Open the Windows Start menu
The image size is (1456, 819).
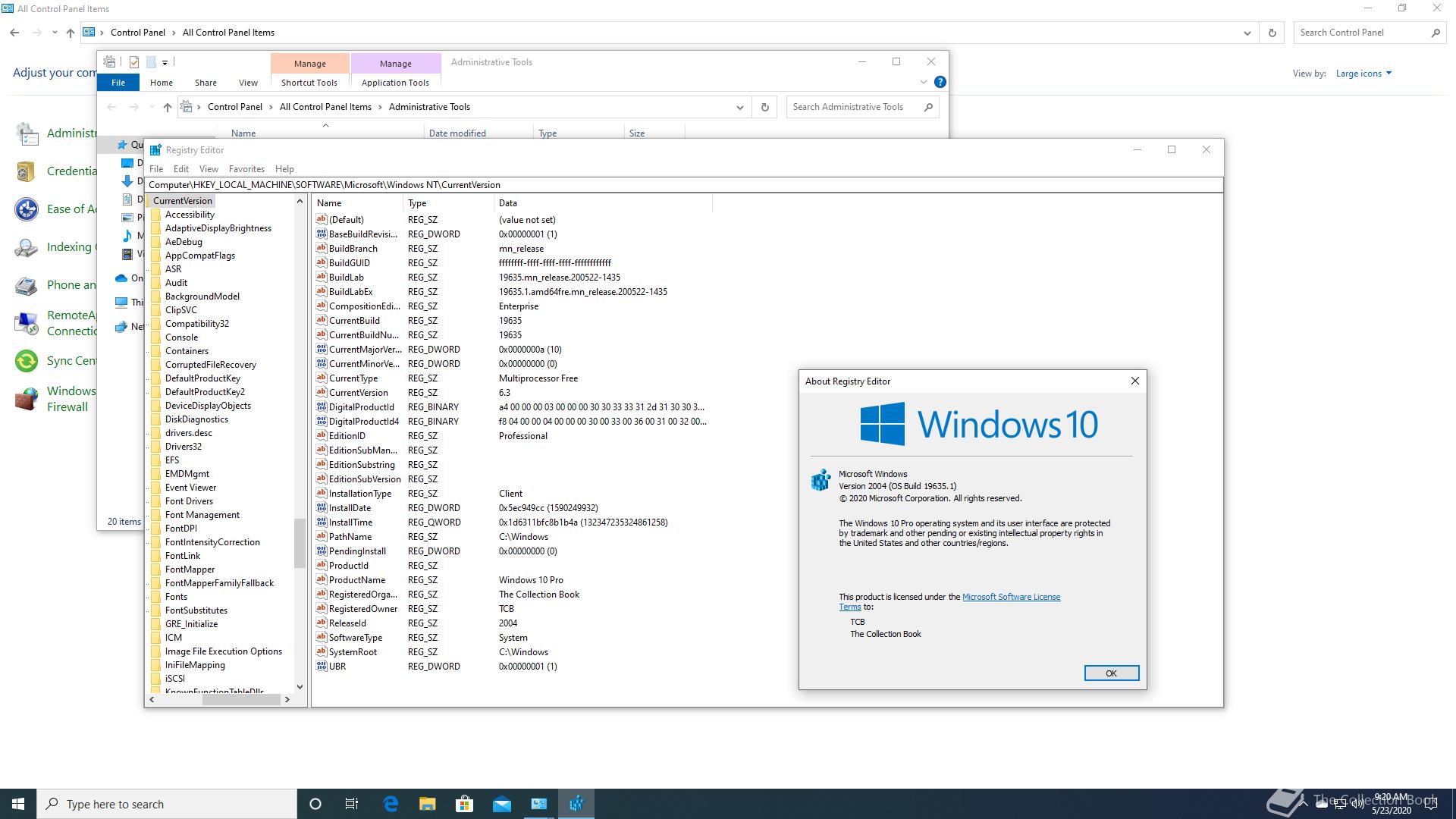[x=18, y=804]
